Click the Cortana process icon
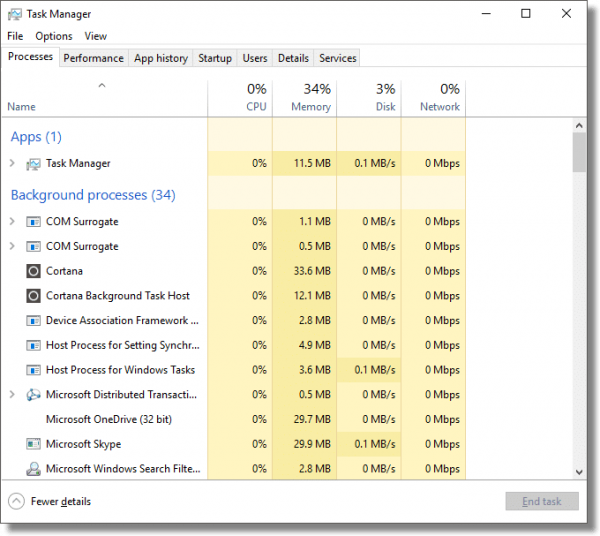 click(x=33, y=271)
